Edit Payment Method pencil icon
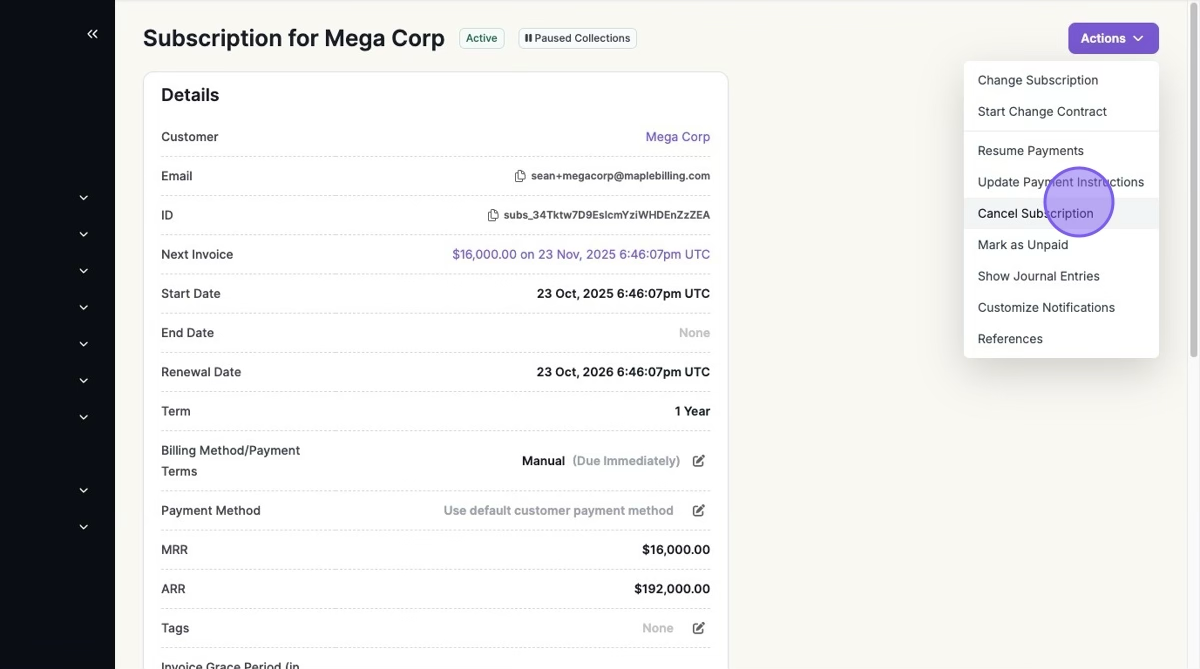1200x669 pixels. [x=699, y=510]
